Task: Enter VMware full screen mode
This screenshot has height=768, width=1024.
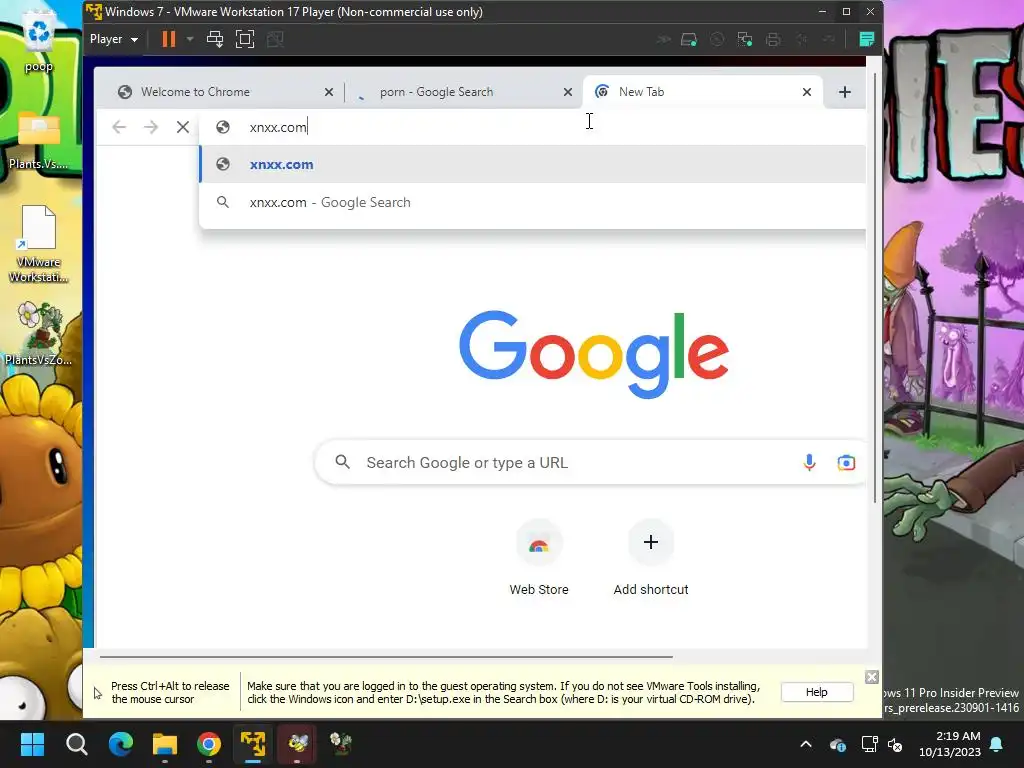Action: click(x=245, y=39)
